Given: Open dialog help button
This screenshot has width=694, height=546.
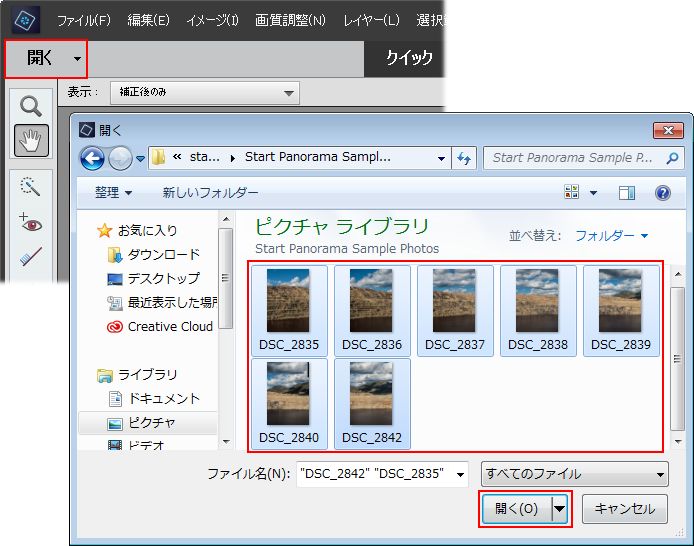Looking at the screenshot, I should 663,193.
